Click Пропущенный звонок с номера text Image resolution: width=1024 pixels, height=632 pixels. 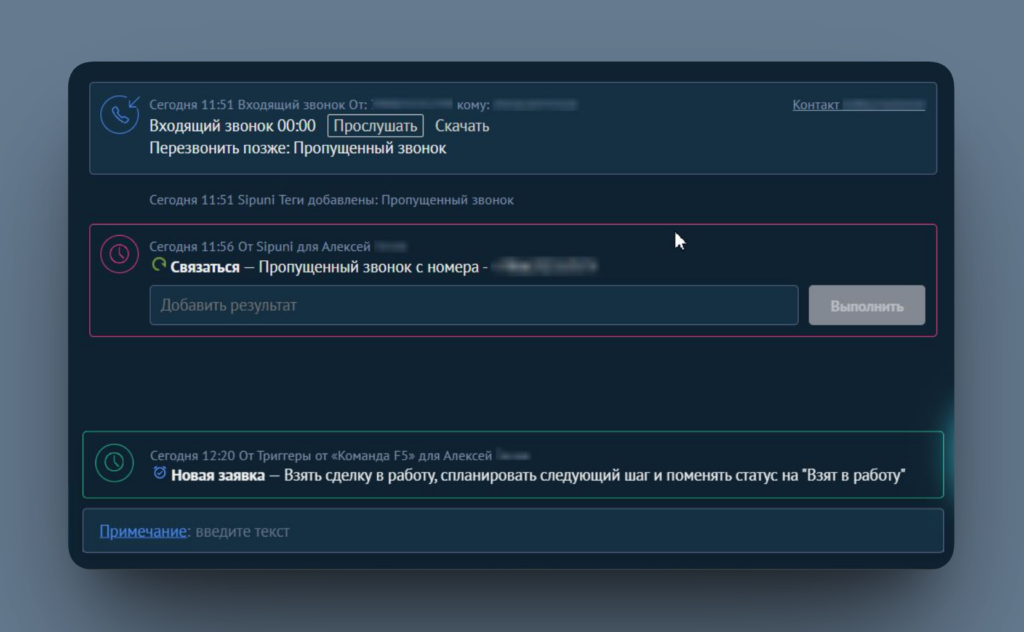(x=368, y=267)
